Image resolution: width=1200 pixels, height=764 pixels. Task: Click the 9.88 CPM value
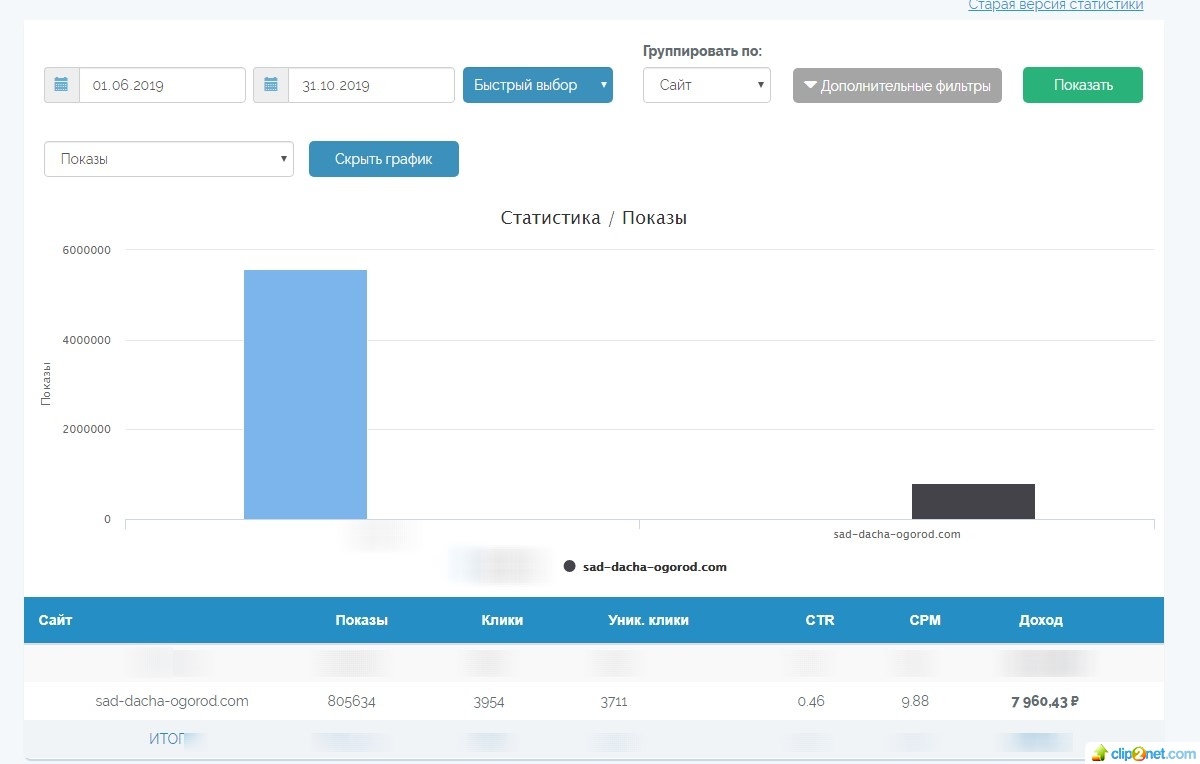point(915,701)
